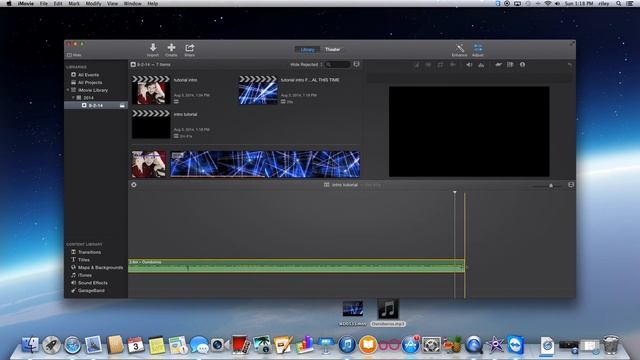
Task: Click the browser clip appearance icon
Action: click(x=356, y=64)
